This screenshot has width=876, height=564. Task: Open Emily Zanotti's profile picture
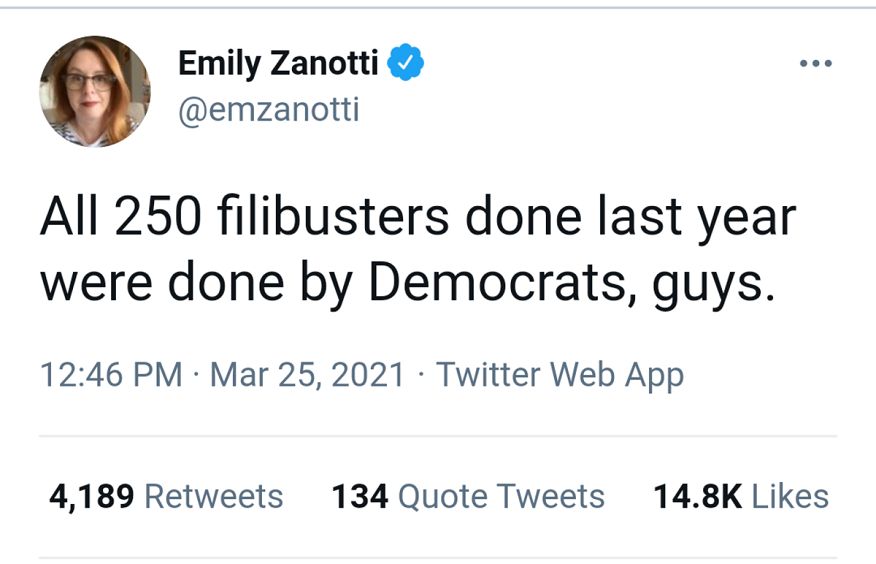pyautogui.click(x=94, y=92)
